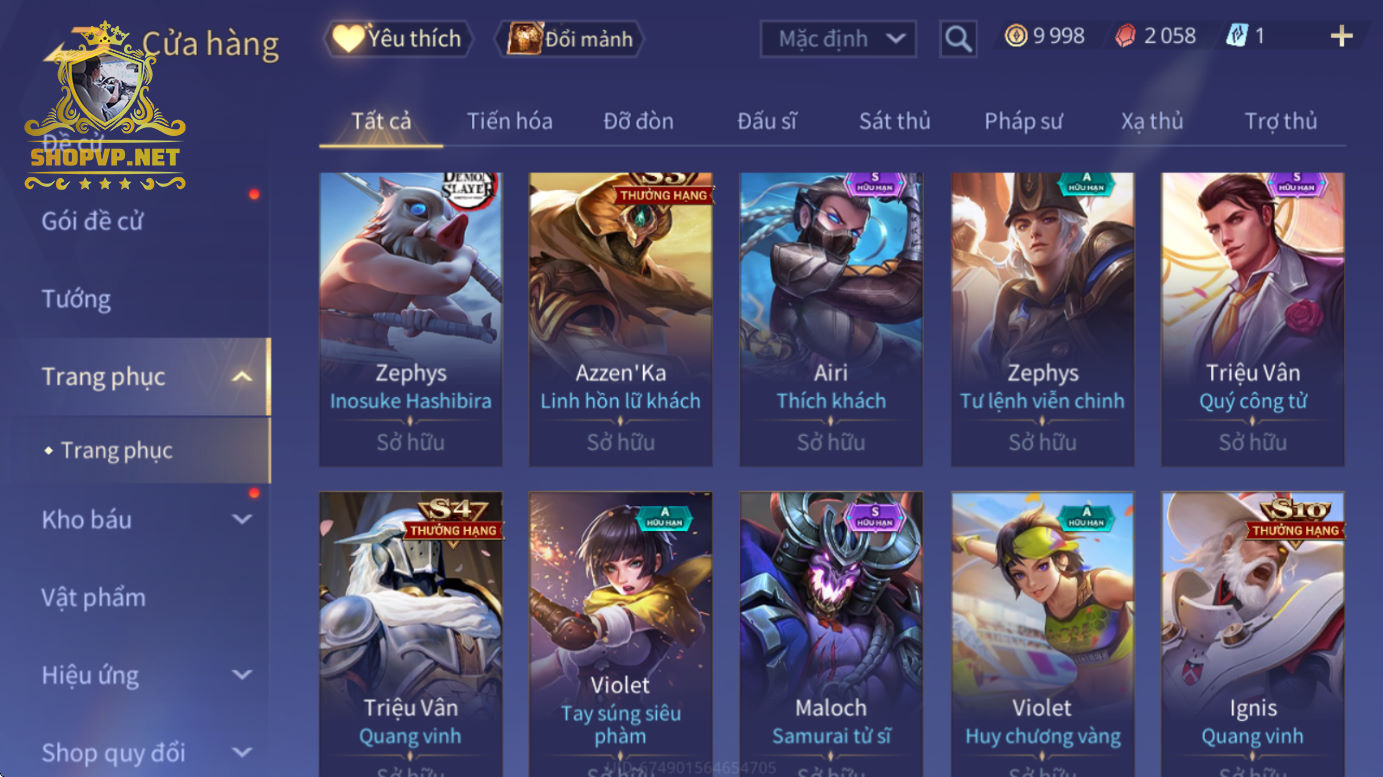
Task: Expand the Kho báu section
Action: (242, 519)
